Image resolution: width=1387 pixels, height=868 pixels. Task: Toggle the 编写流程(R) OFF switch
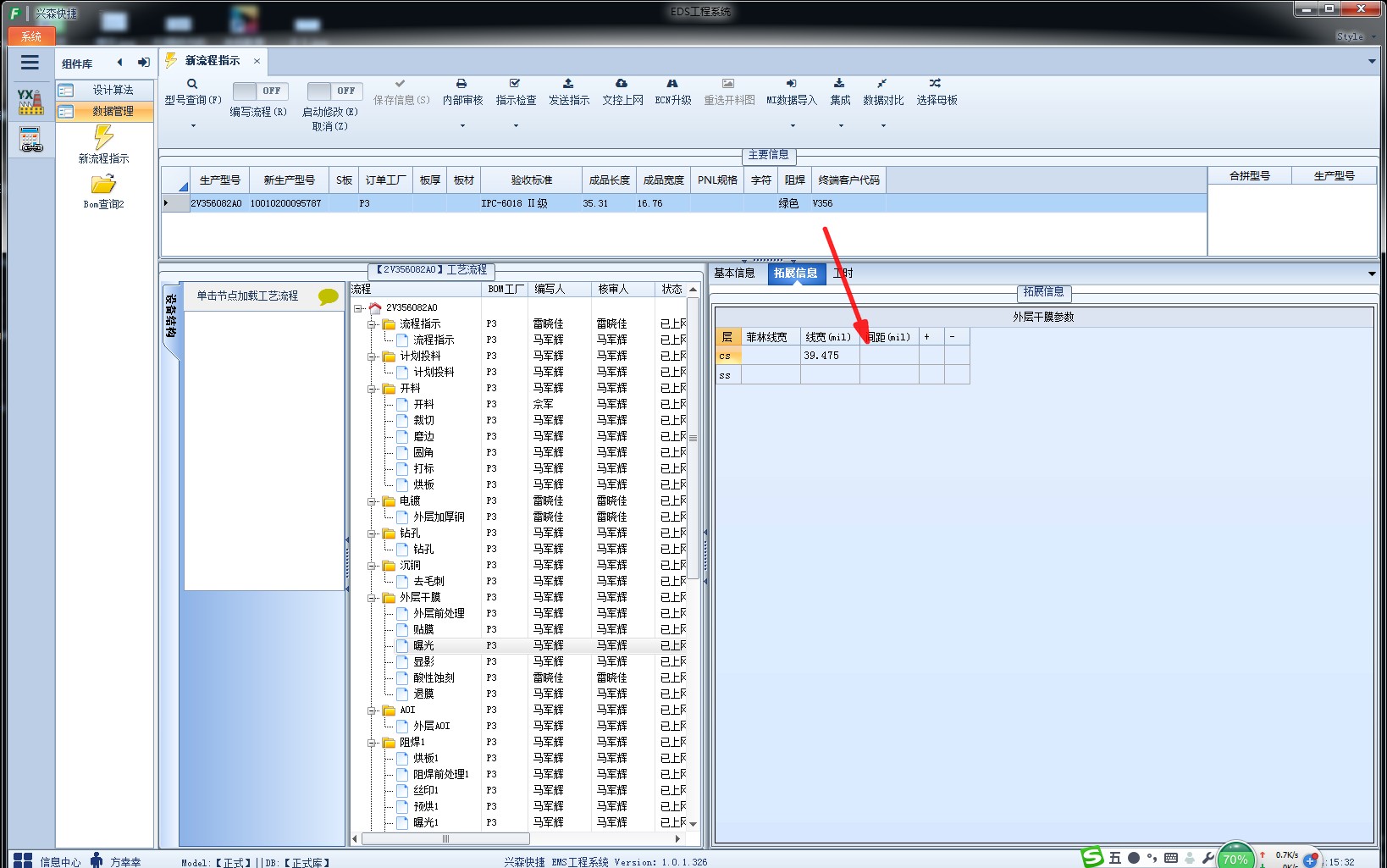click(261, 91)
